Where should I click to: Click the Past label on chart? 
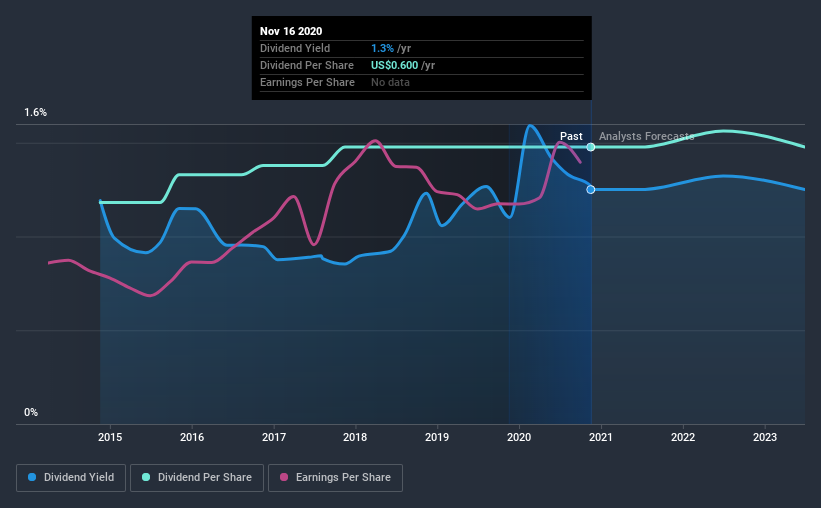[x=571, y=136]
